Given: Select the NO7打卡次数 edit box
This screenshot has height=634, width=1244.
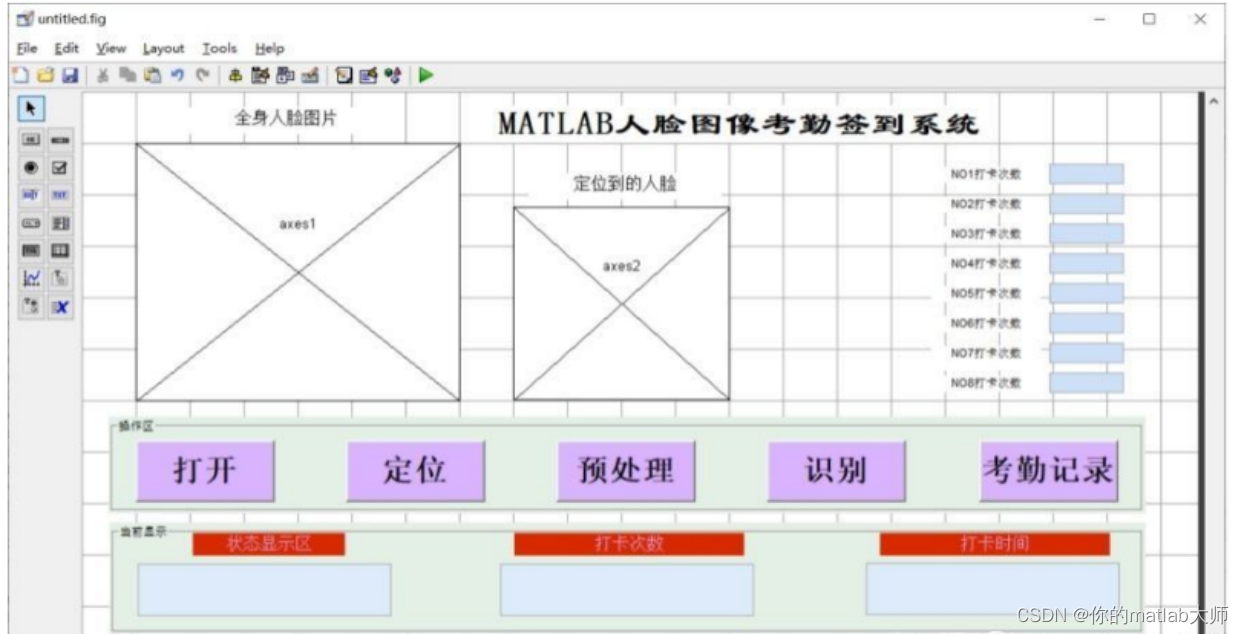Looking at the screenshot, I should [1086, 353].
